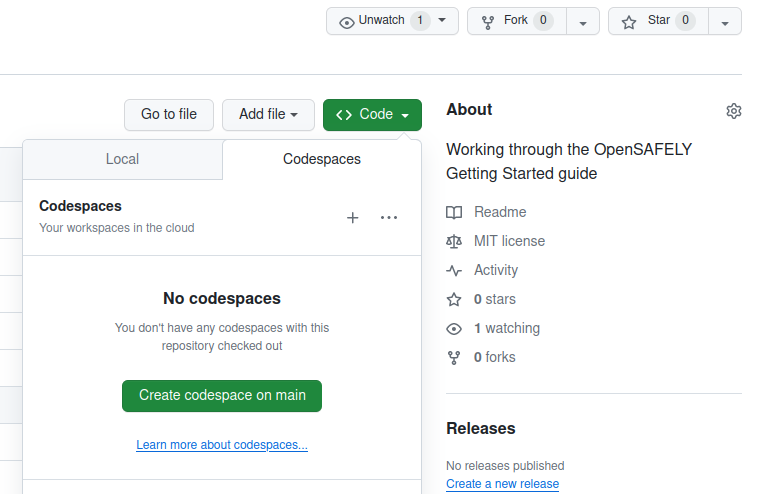780x494 pixels.
Task: Expand the Add file dropdown
Action: [268, 115]
